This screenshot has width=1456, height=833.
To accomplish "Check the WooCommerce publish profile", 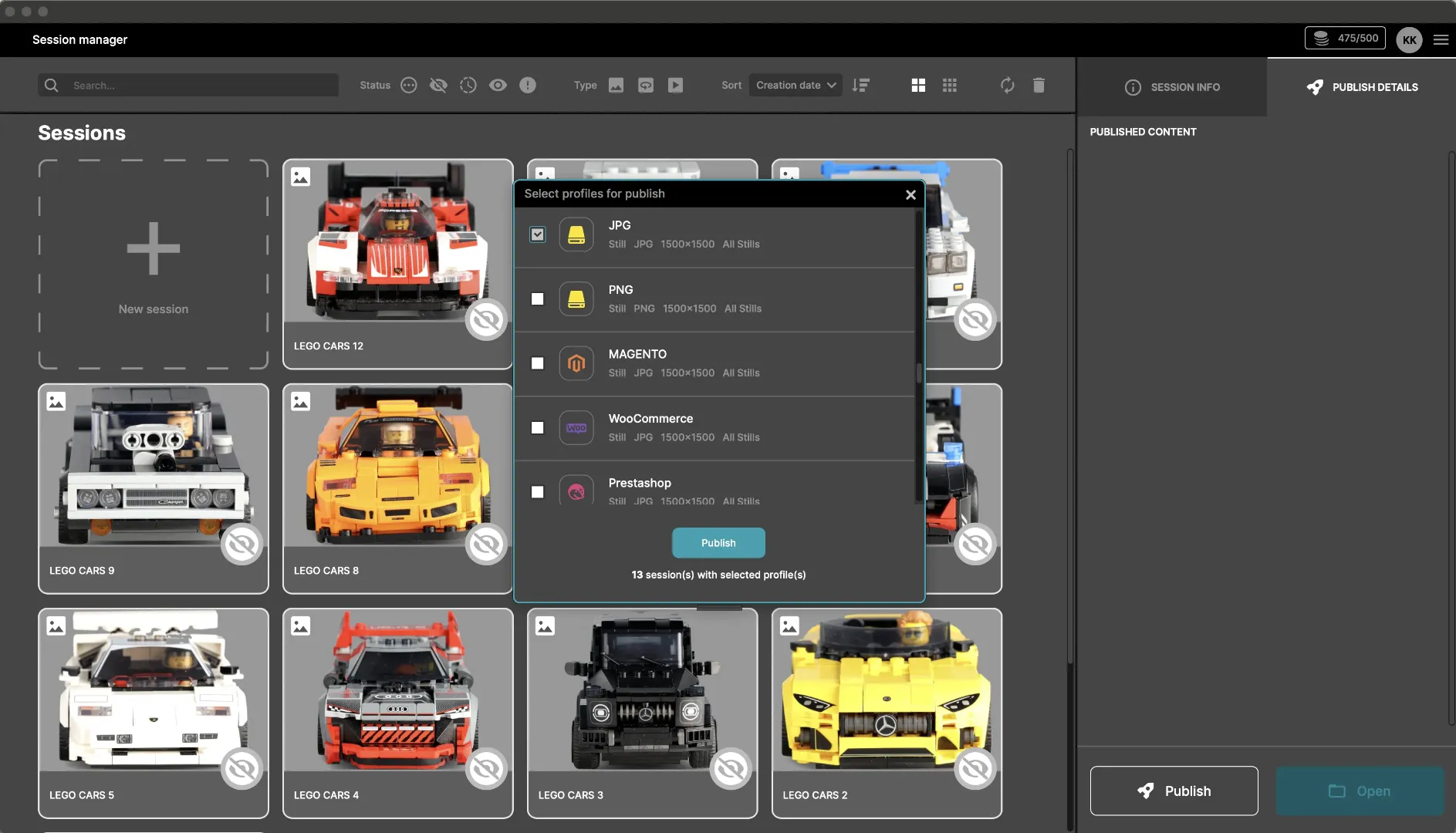I will click(x=538, y=427).
